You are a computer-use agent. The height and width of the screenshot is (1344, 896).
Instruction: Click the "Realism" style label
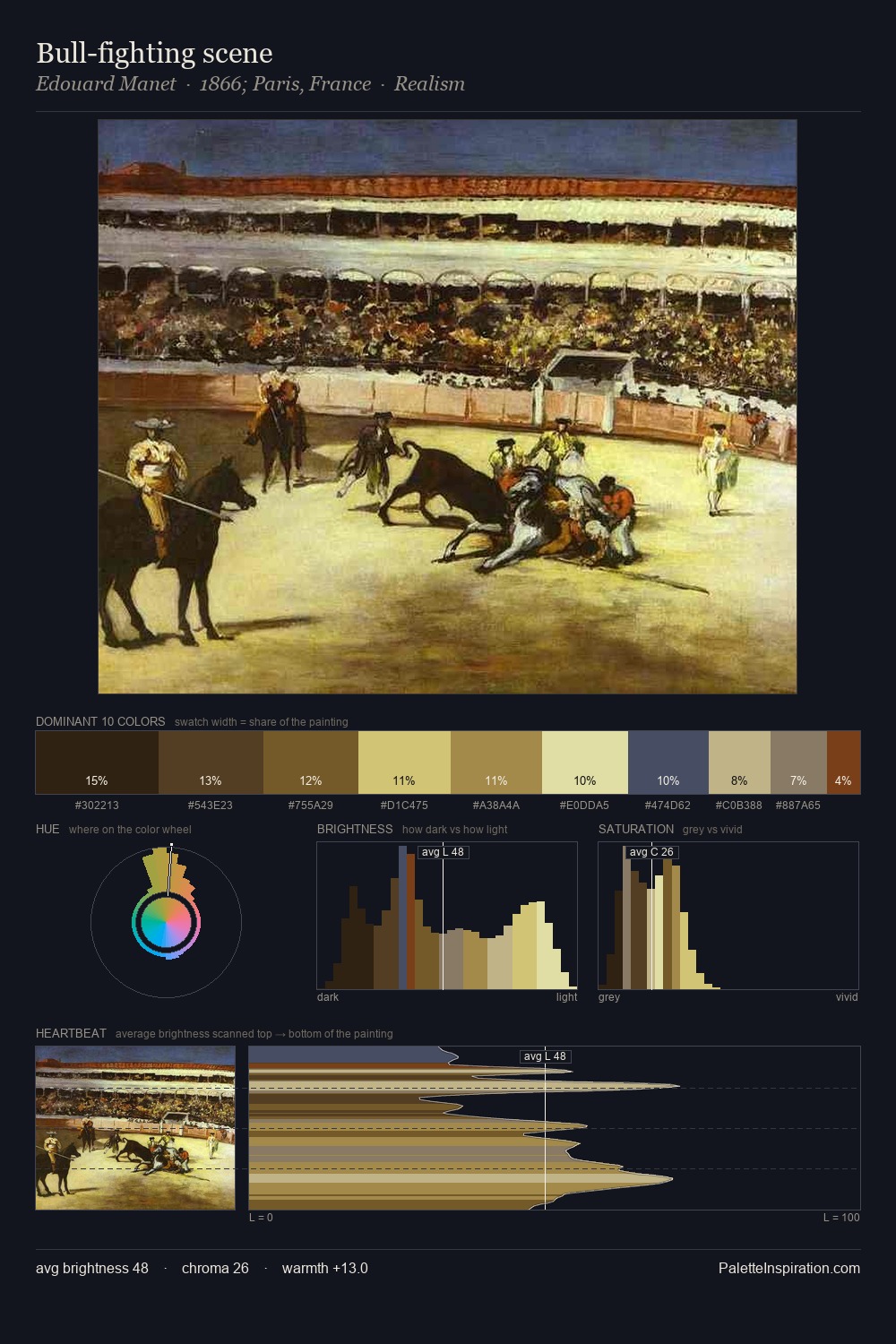[x=429, y=84]
